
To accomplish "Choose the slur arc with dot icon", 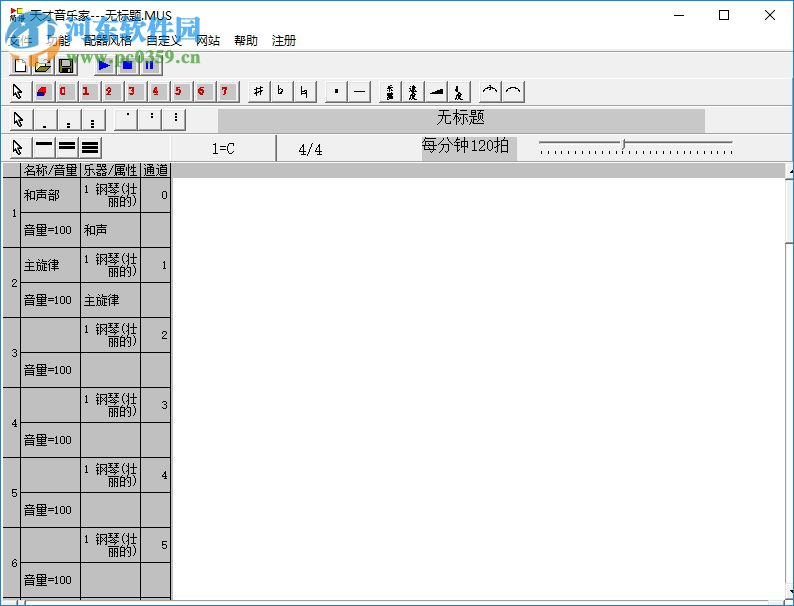I will (x=490, y=92).
